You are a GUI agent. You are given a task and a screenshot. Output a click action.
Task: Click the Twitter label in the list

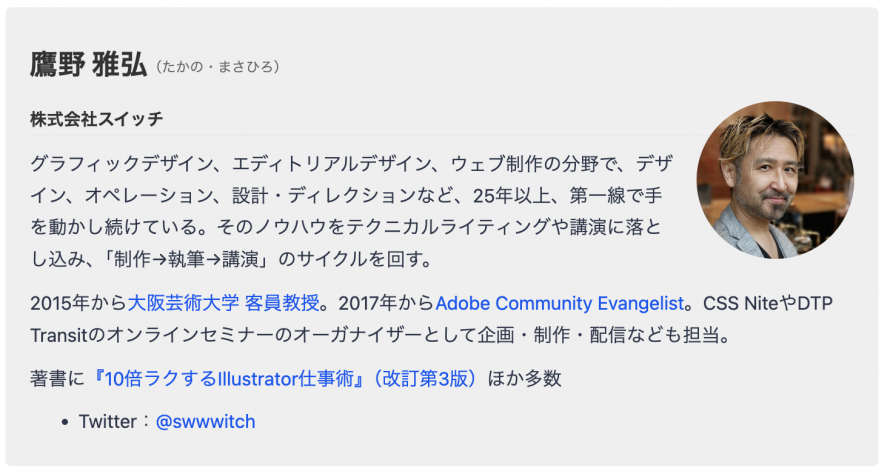coord(108,422)
